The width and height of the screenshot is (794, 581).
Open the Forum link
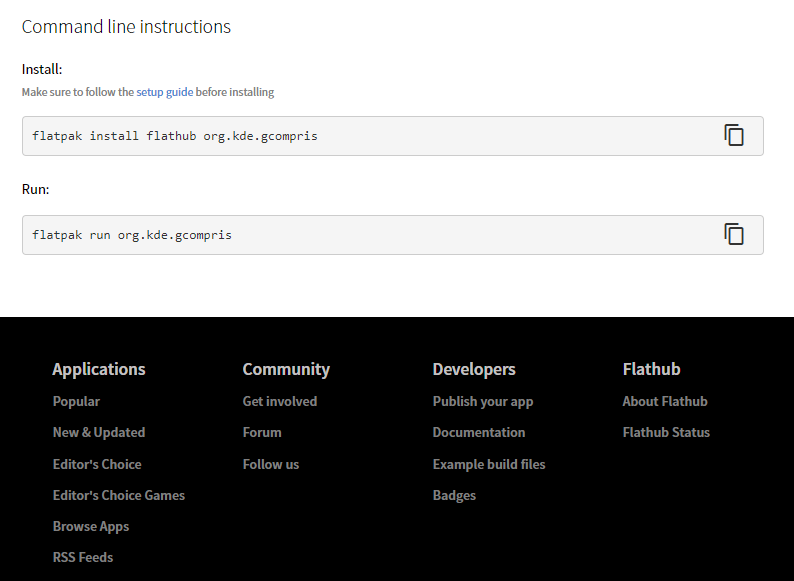pyautogui.click(x=262, y=432)
